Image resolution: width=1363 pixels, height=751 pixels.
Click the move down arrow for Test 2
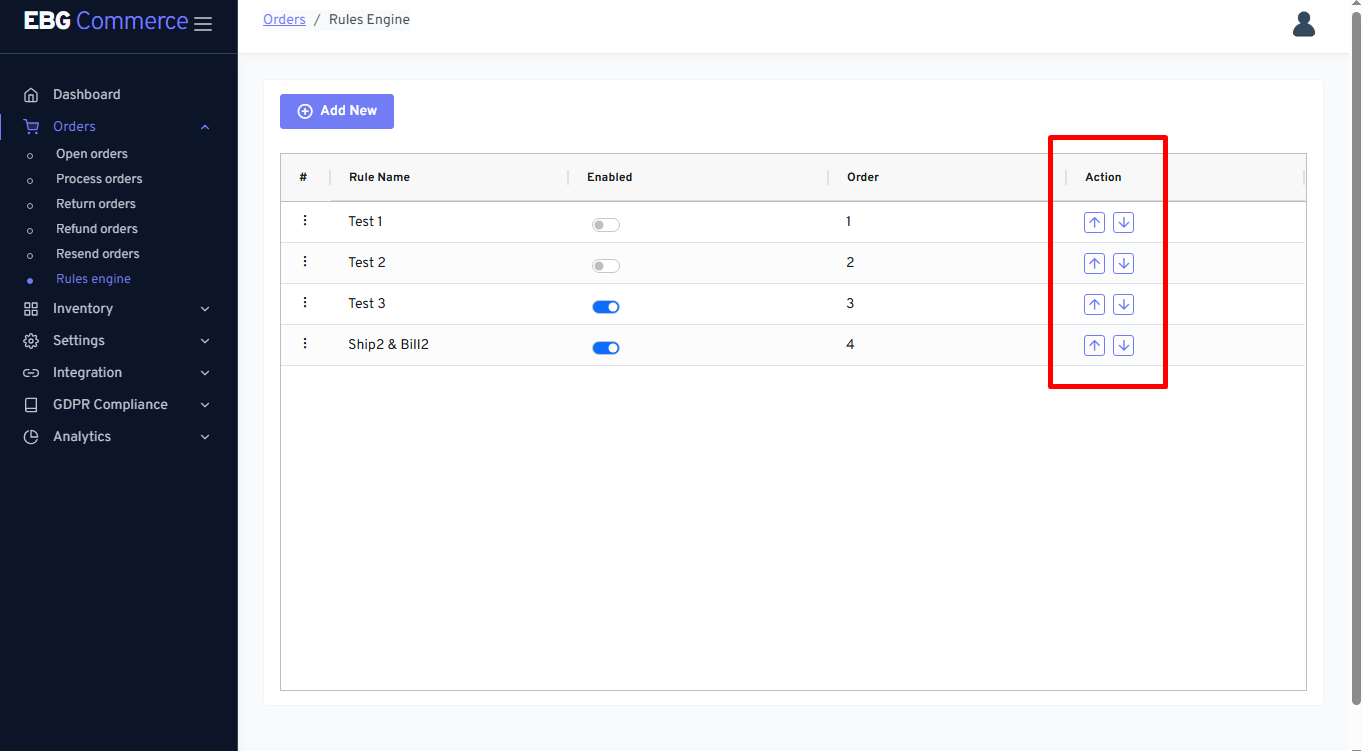click(x=1123, y=264)
